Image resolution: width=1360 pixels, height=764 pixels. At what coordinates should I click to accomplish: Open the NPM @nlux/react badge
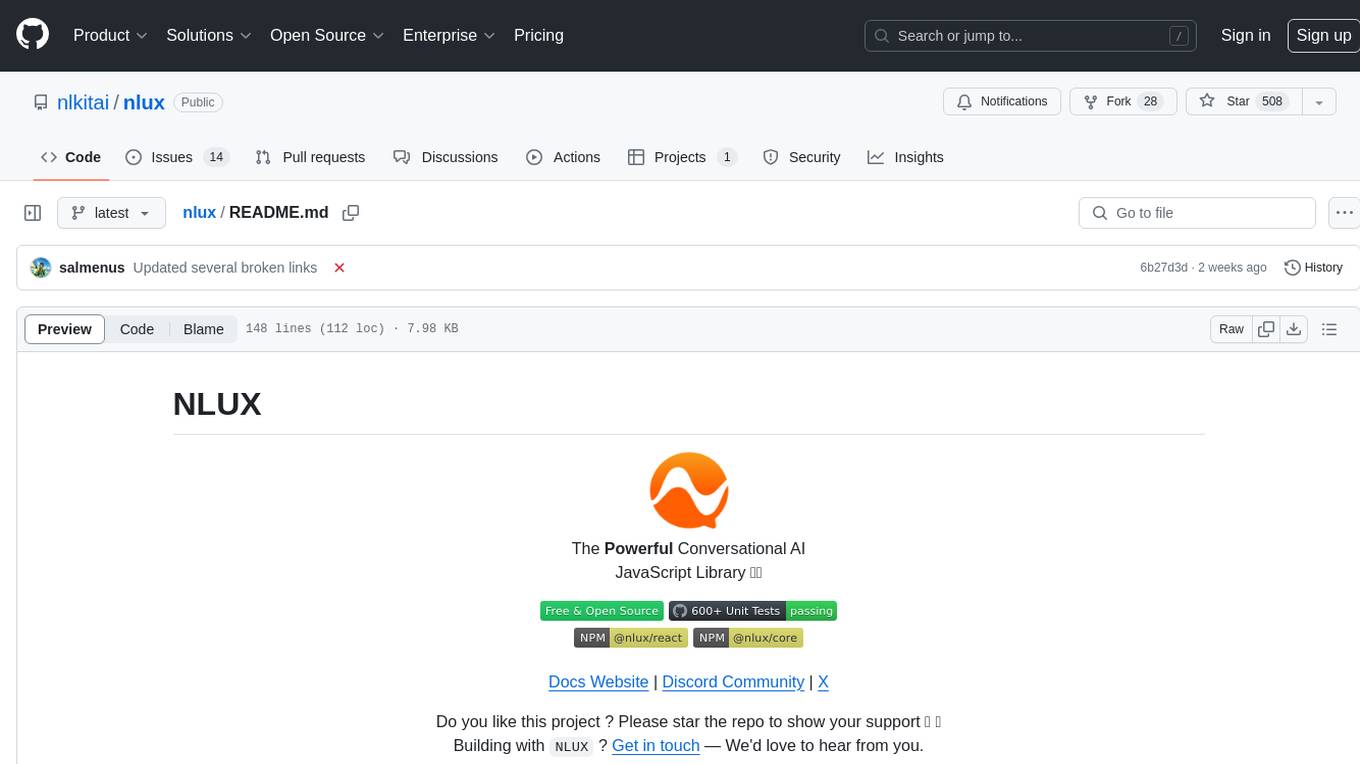coord(631,638)
